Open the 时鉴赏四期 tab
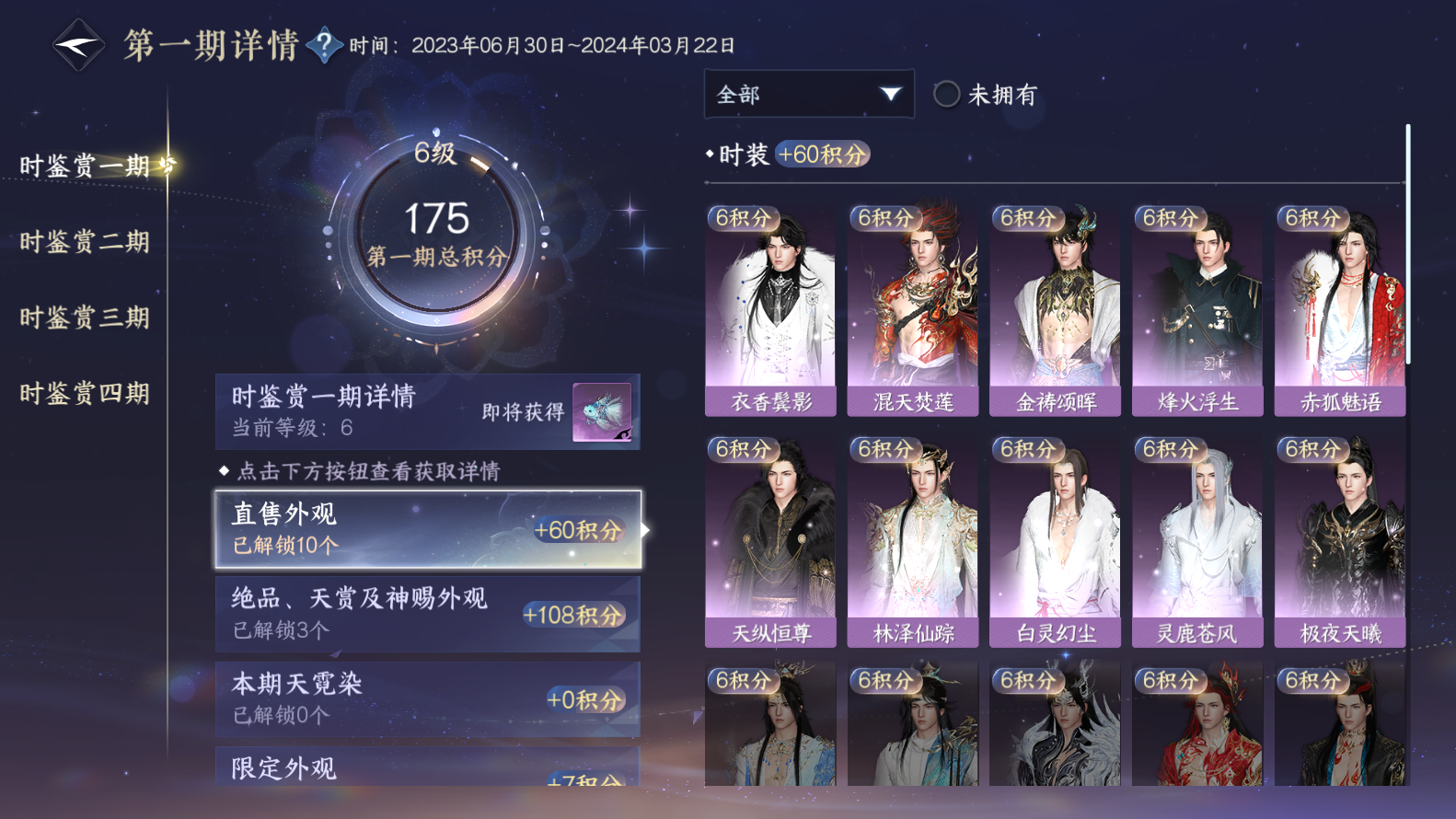The width and height of the screenshot is (1456, 819). pyautogui.click(x=85, y=394)
